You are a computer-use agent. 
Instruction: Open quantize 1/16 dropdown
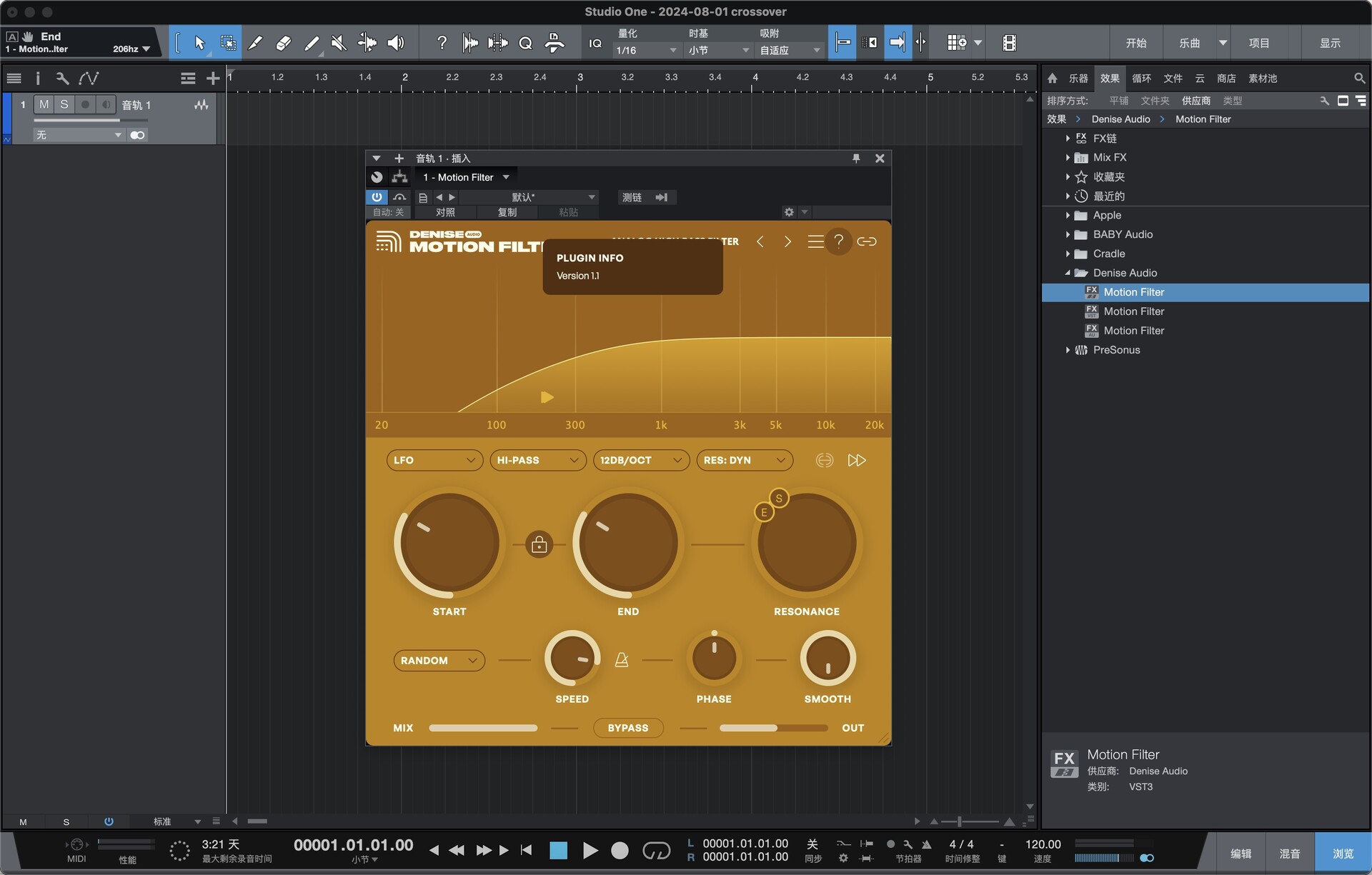[646, 51]
